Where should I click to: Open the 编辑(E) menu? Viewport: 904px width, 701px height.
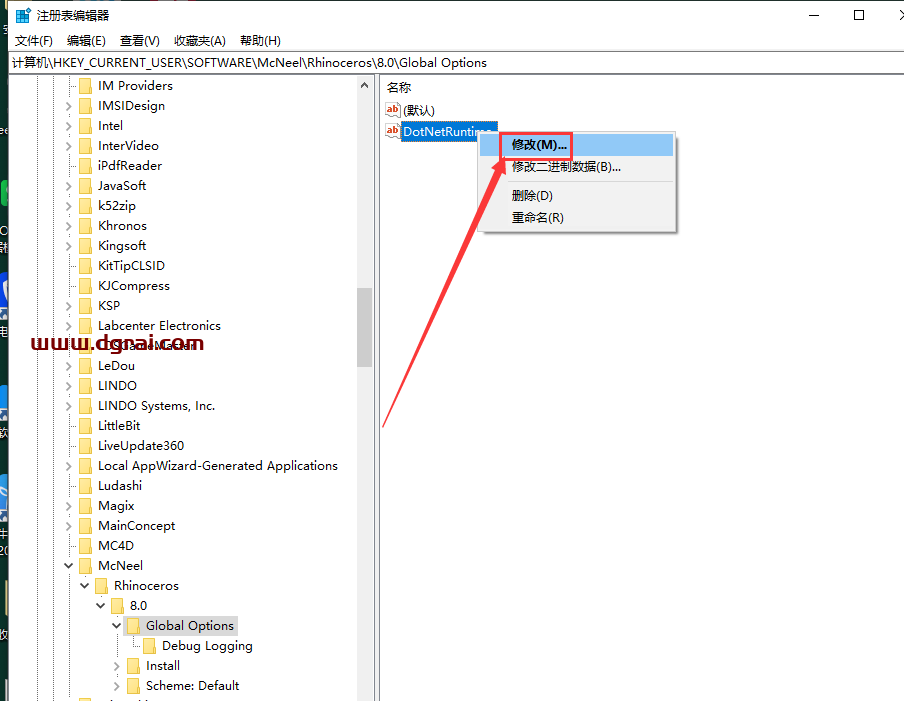pyautogui.click(x=86, y=41)
